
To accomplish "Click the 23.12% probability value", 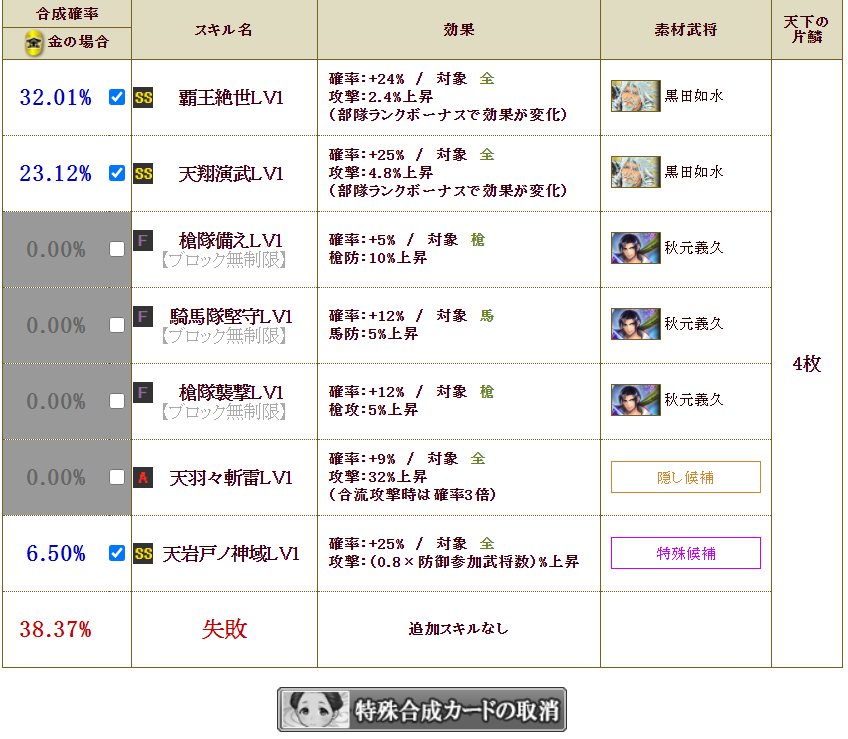I will tap(56, 173).
